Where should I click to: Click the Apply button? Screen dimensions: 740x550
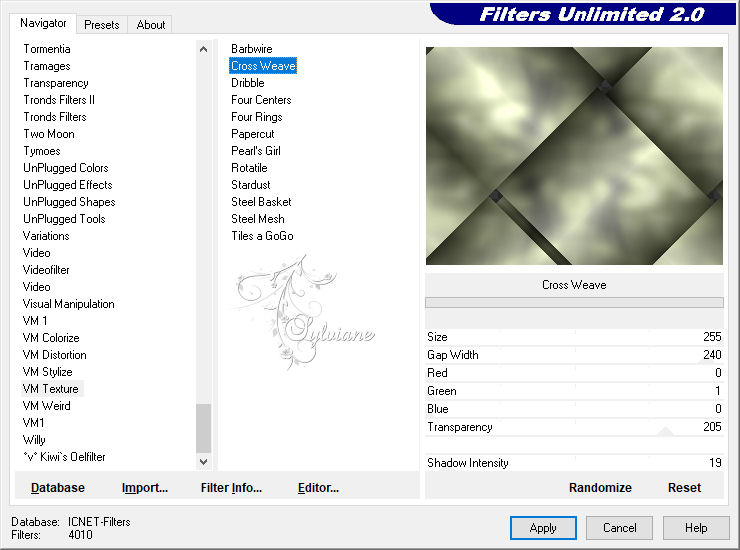[x=543, y=528]
